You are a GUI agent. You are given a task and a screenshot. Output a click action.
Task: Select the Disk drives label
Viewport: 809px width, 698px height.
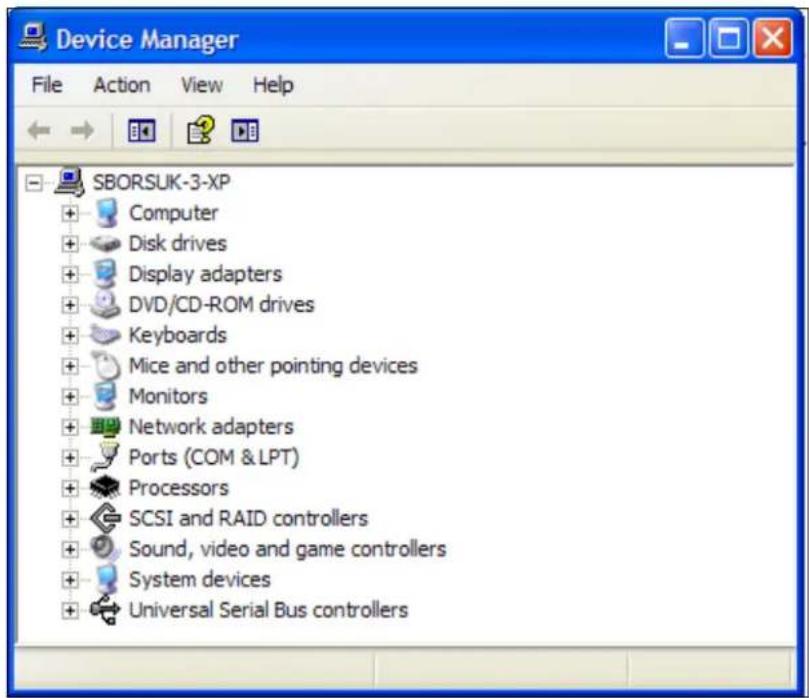[x=177, y=243]
